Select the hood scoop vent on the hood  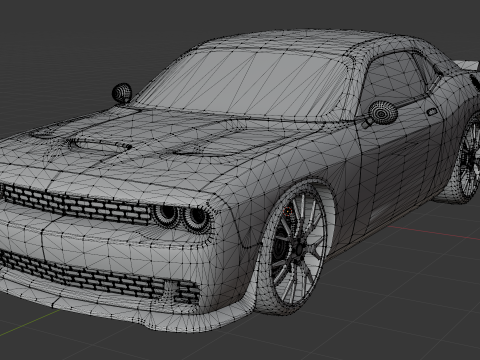coord(100,146)
